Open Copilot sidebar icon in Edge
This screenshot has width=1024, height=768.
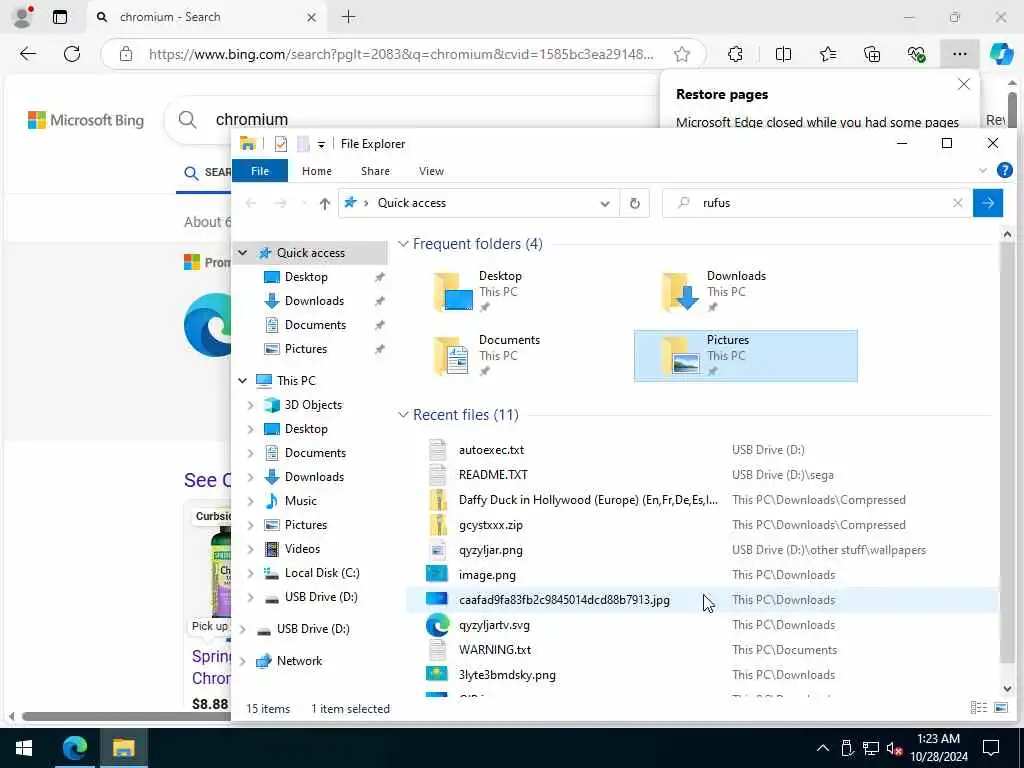(1001, 54)
